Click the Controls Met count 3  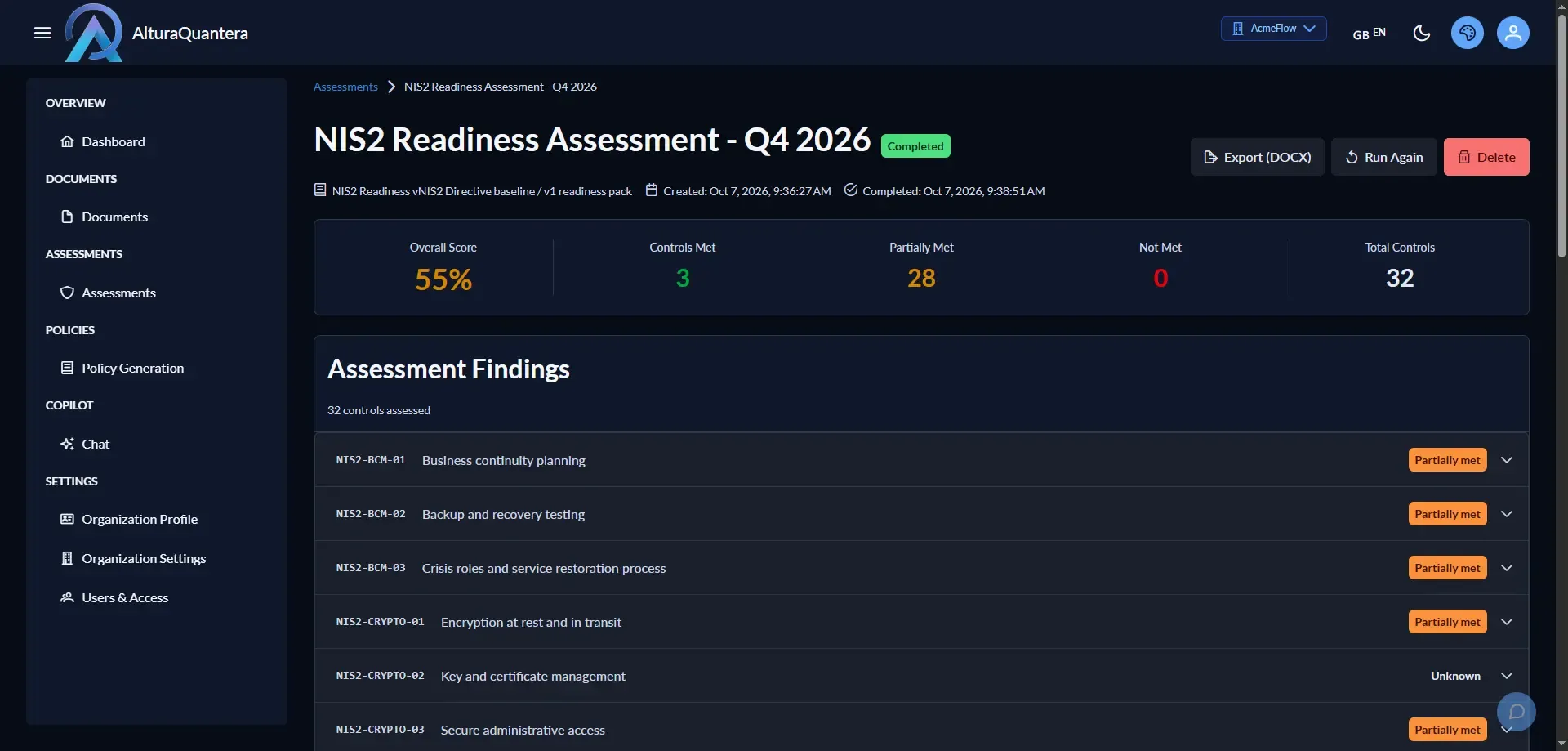683,278
